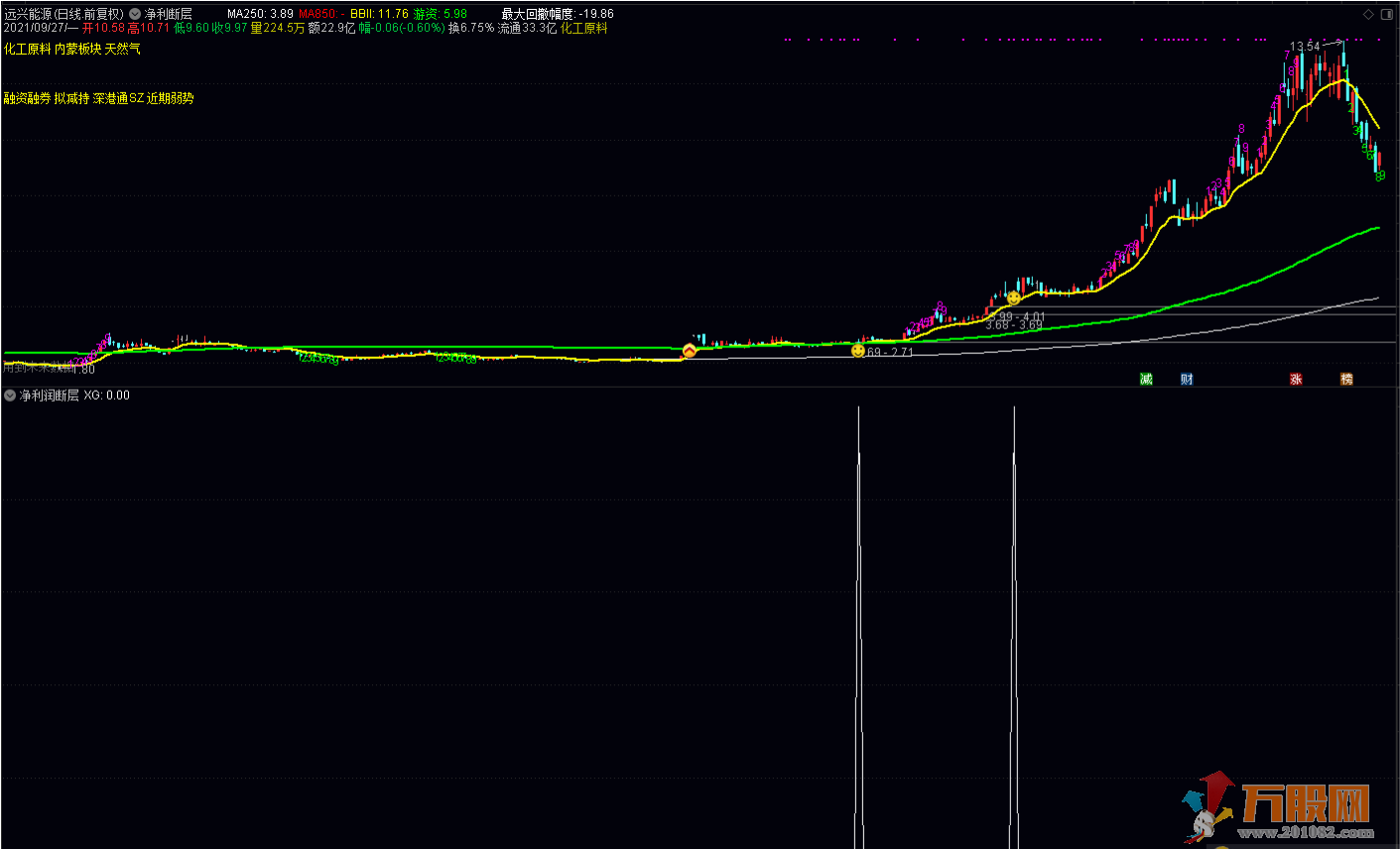Select the 天然气 concept tag
Image resolution: width=1400 pixels, height=849 pixels.
point(122,49)
